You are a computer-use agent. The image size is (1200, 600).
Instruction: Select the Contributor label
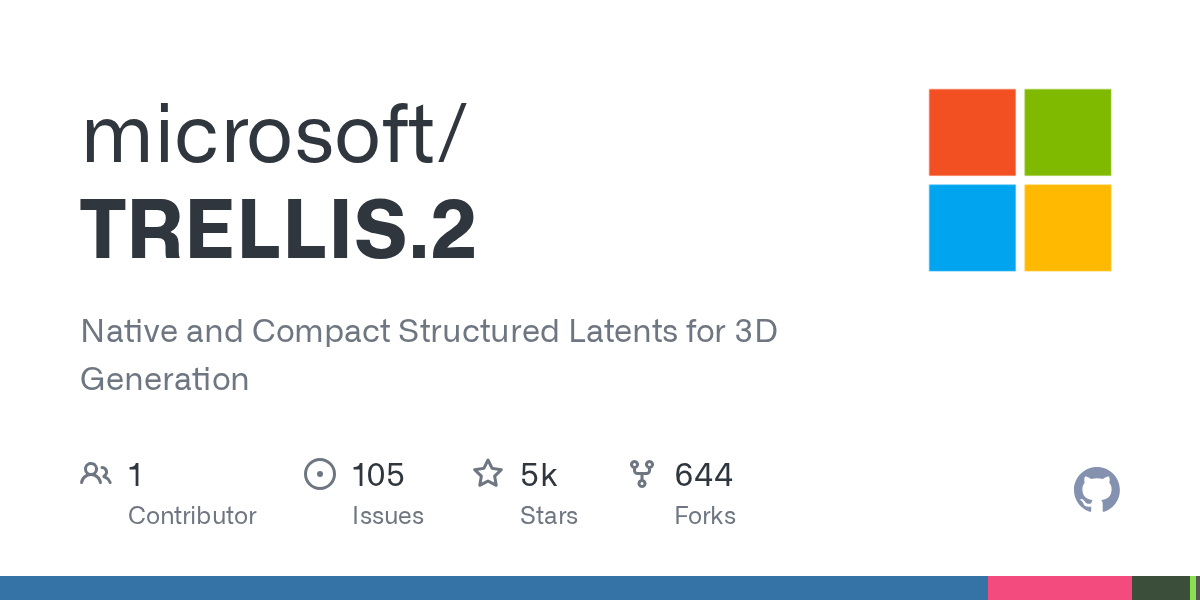(x=192, y=516)
